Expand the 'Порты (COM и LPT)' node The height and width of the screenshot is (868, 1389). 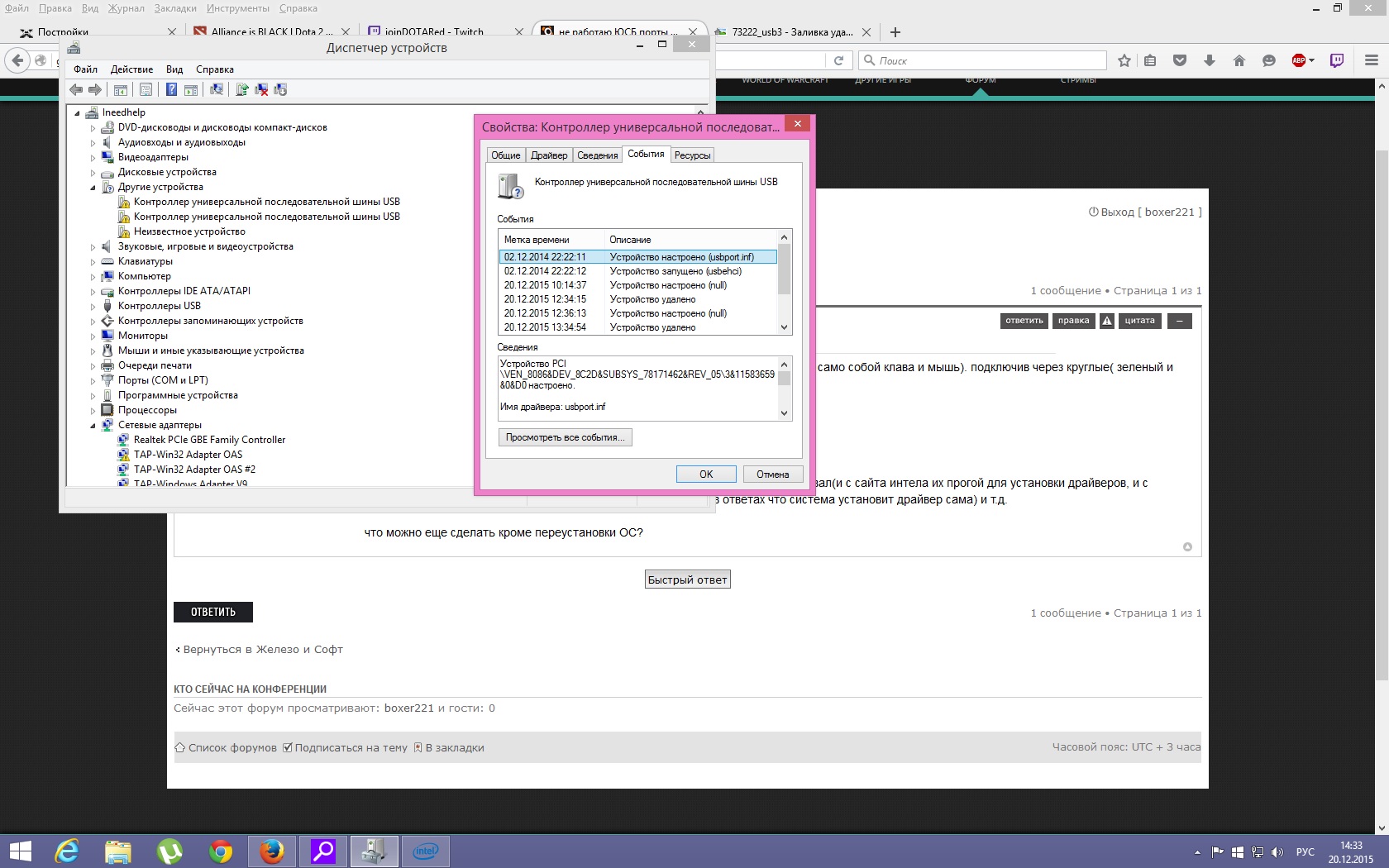click(93, 380)
